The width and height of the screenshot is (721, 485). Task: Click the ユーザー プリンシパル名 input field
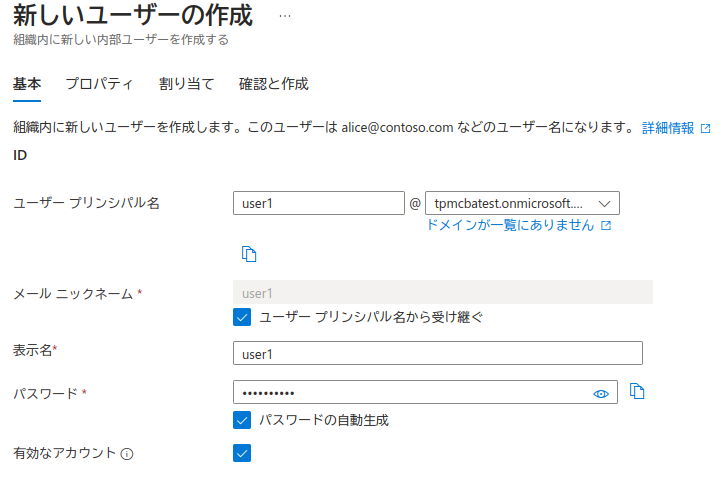click(x=318, y=203)
